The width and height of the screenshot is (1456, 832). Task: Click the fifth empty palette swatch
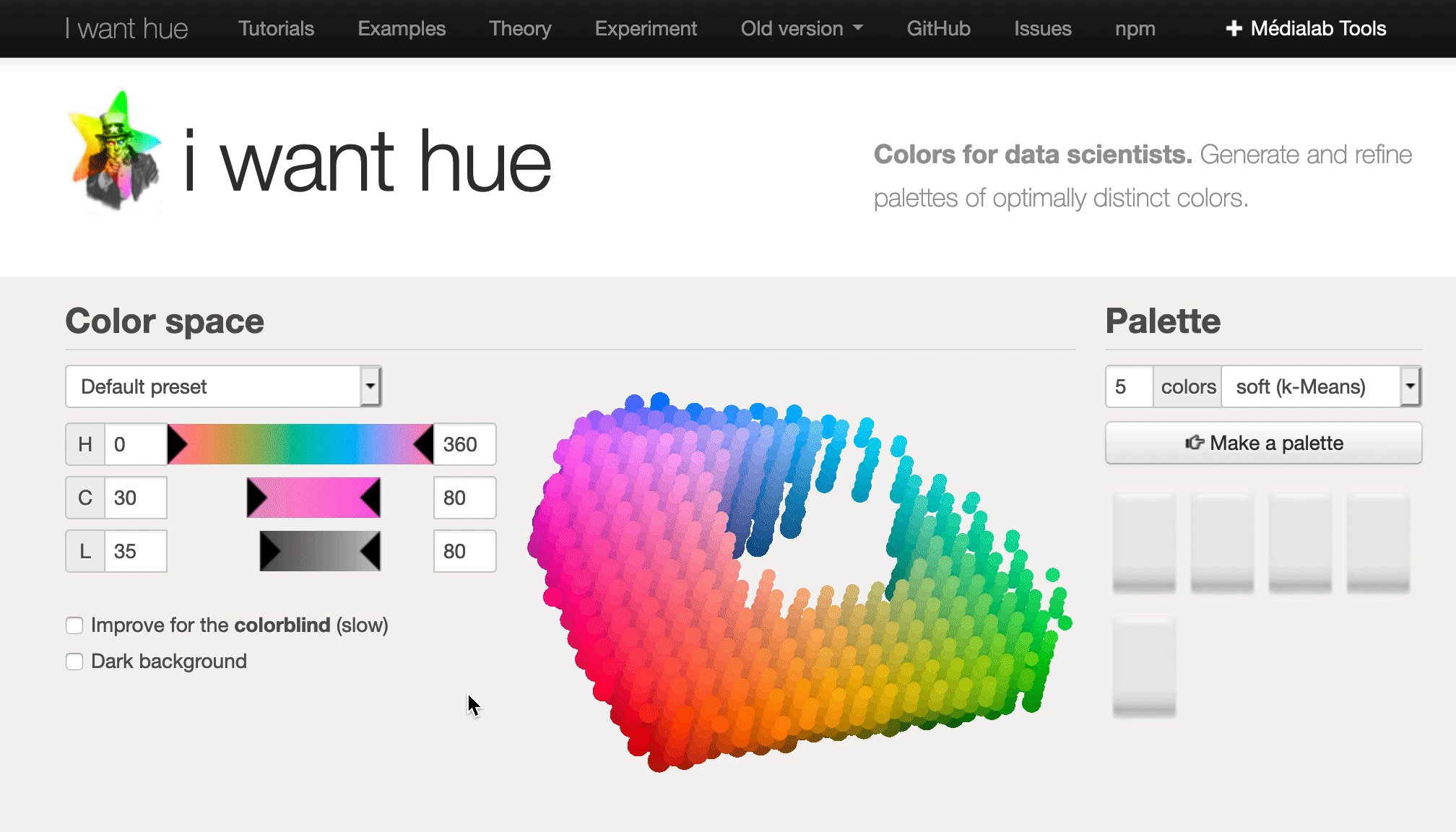tap(1144, 666)
